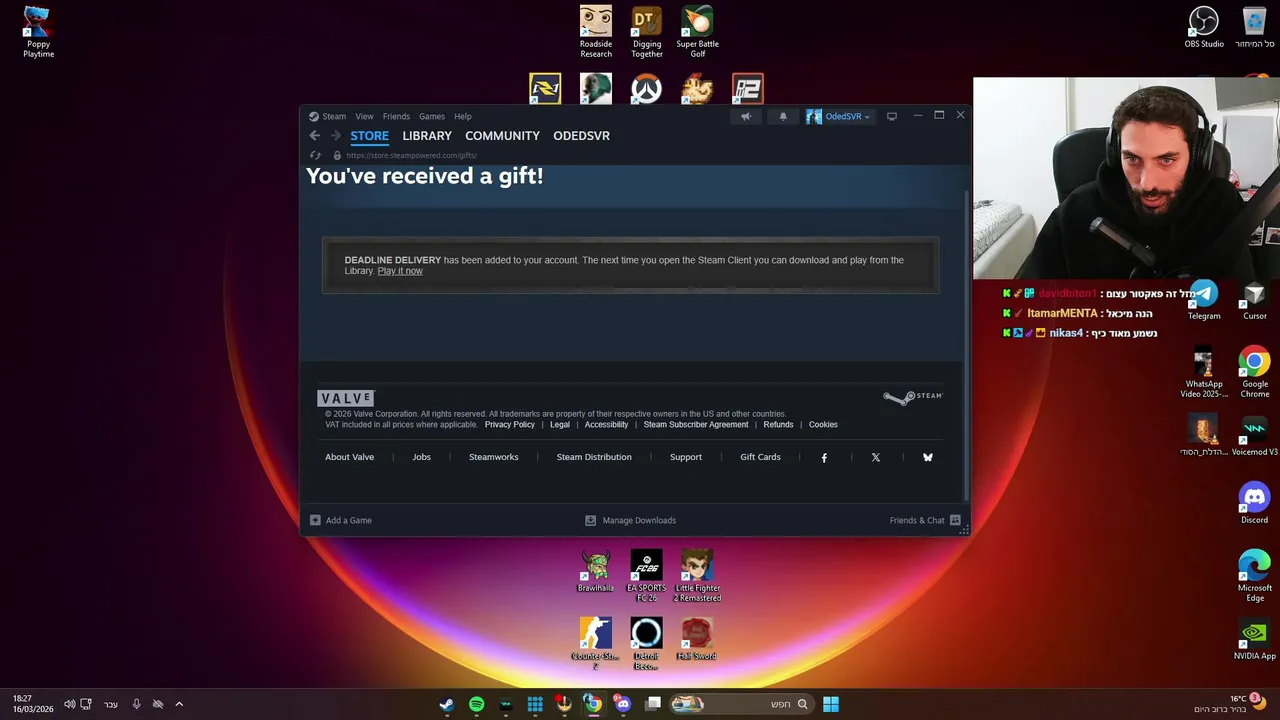Select Cursor desktop shortcut
1280x720 pixels.
(1255, 300)
